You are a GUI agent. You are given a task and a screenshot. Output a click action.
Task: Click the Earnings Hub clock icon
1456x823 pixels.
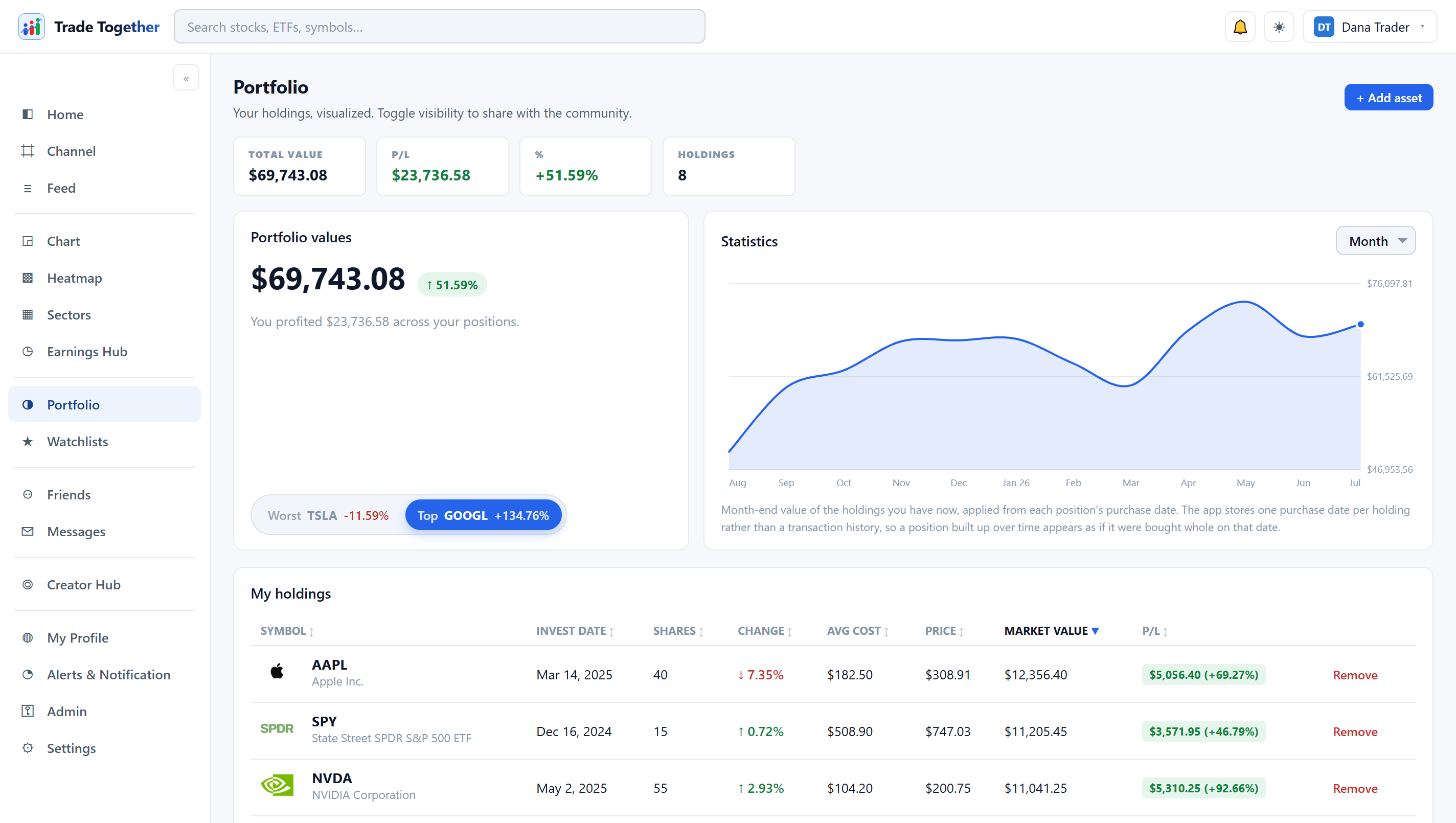(x=28, y=352)
